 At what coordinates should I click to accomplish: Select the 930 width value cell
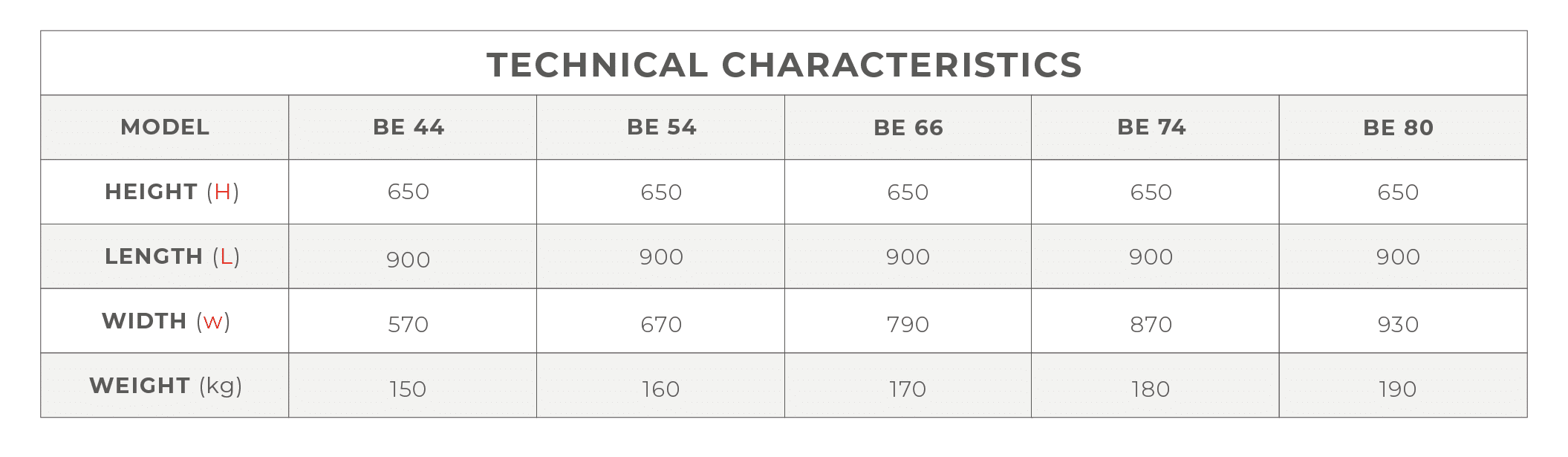click(1398, 325)
